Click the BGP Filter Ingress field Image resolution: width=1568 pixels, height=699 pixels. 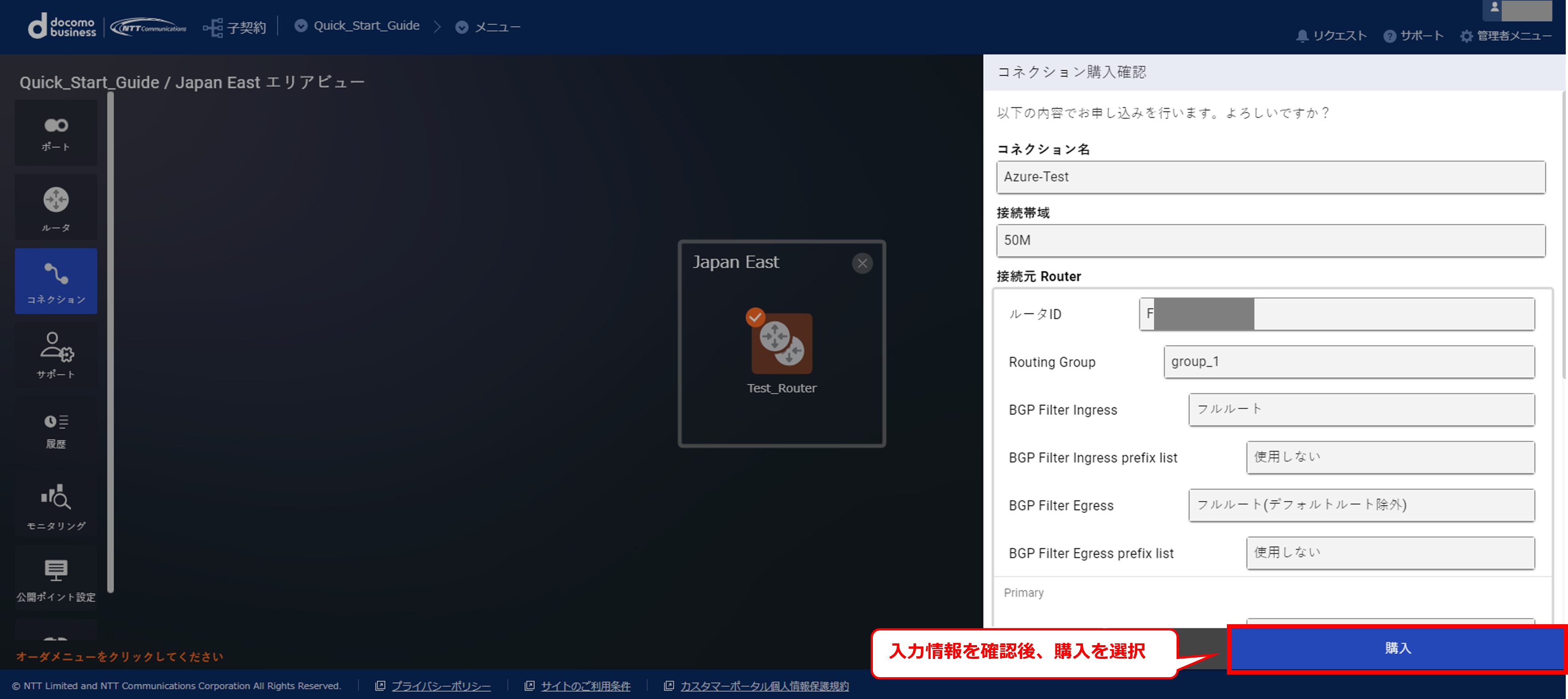1361,410
